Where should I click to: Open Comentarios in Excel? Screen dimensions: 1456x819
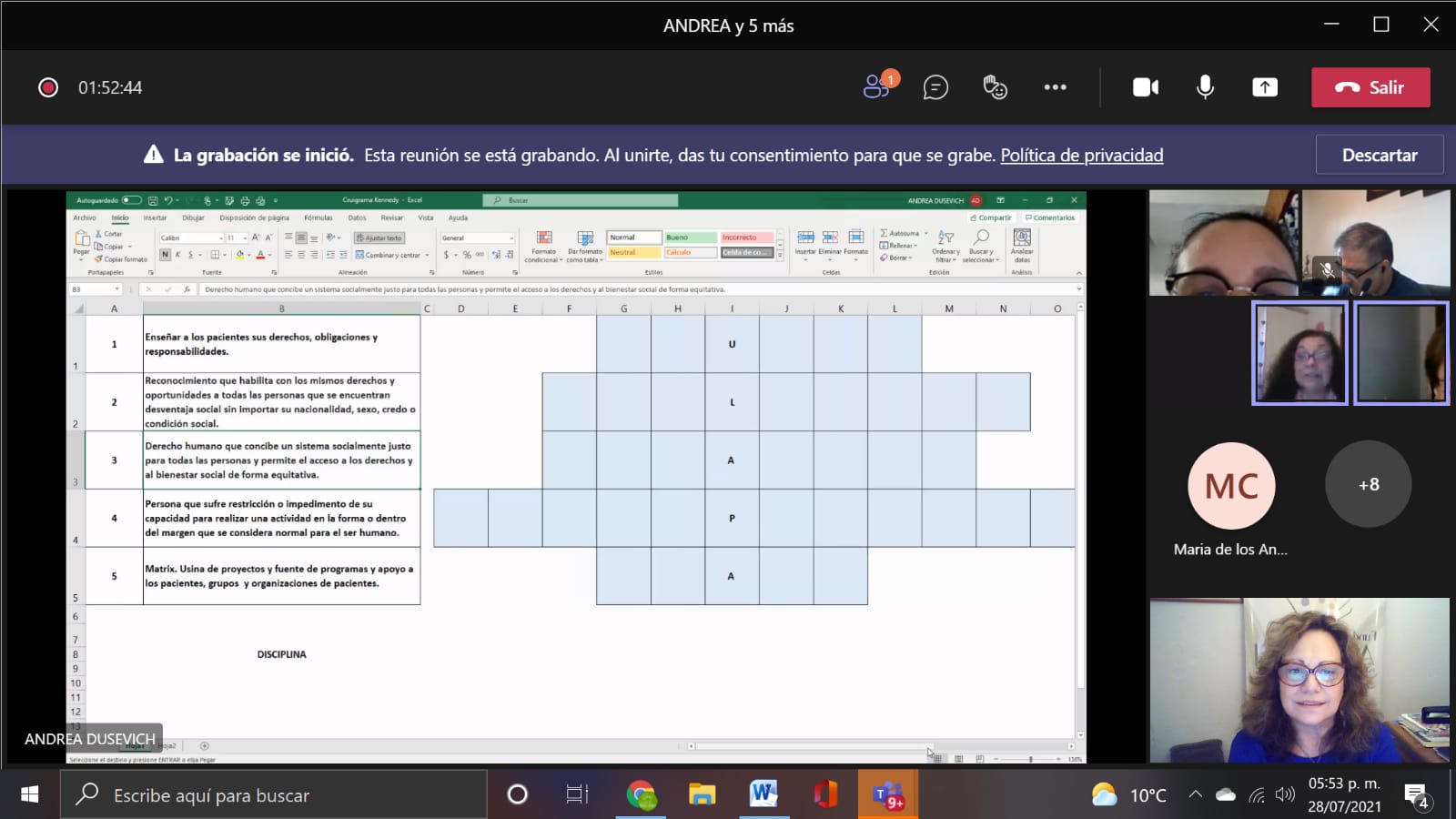point(1050,217)
